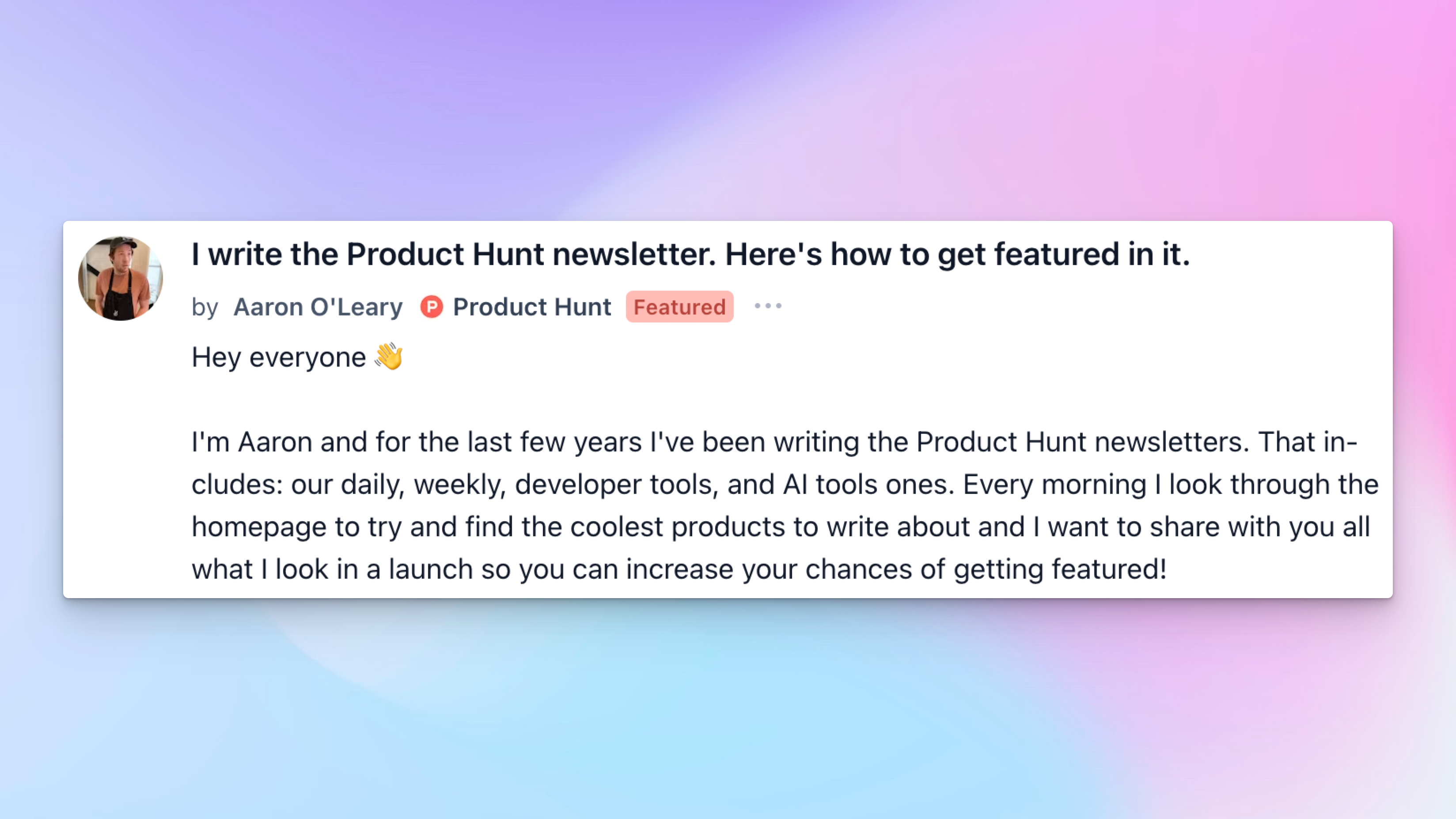Click the Featured badge
This screenshot has height=819, width=1456.
679,307
